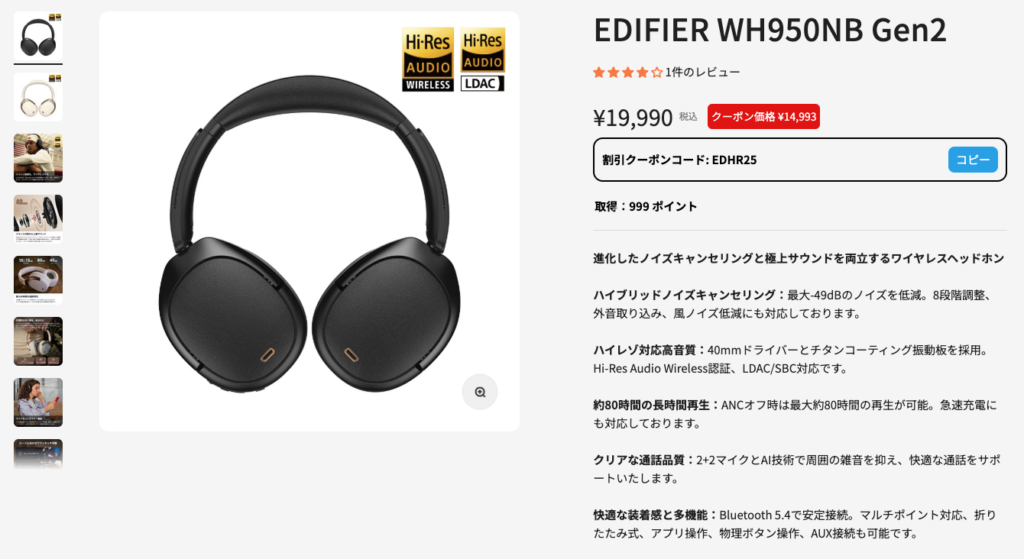
Task: Click the main black headphones product image
Action: click(310, 221)
